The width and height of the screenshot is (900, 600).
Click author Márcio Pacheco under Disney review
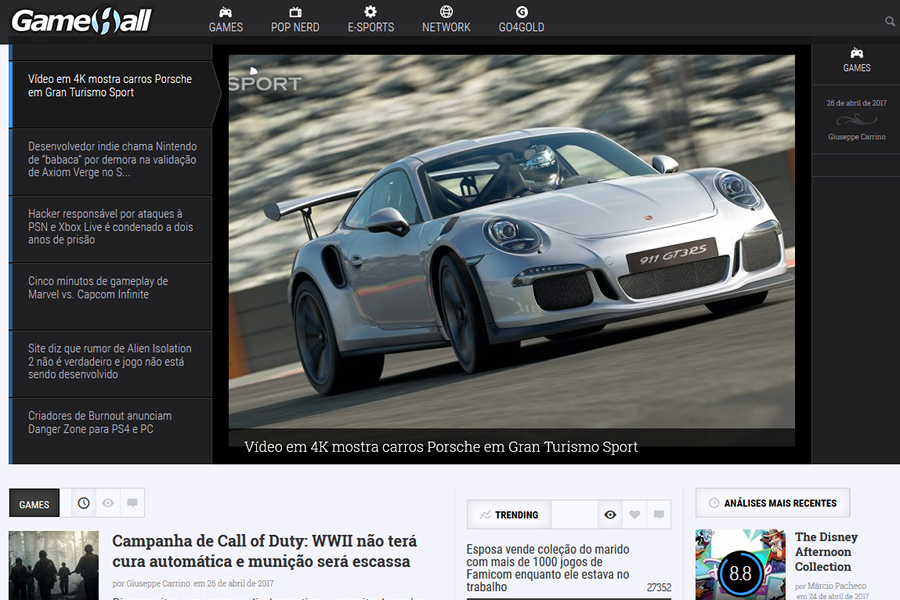837,586
